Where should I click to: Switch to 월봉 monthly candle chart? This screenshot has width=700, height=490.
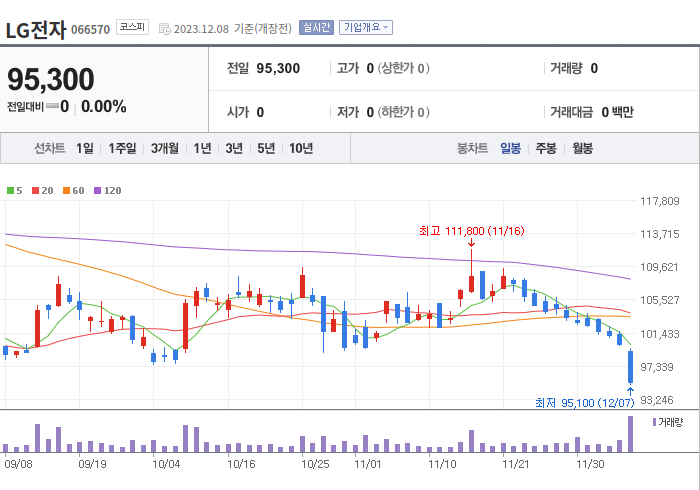(x=583, y=148)
